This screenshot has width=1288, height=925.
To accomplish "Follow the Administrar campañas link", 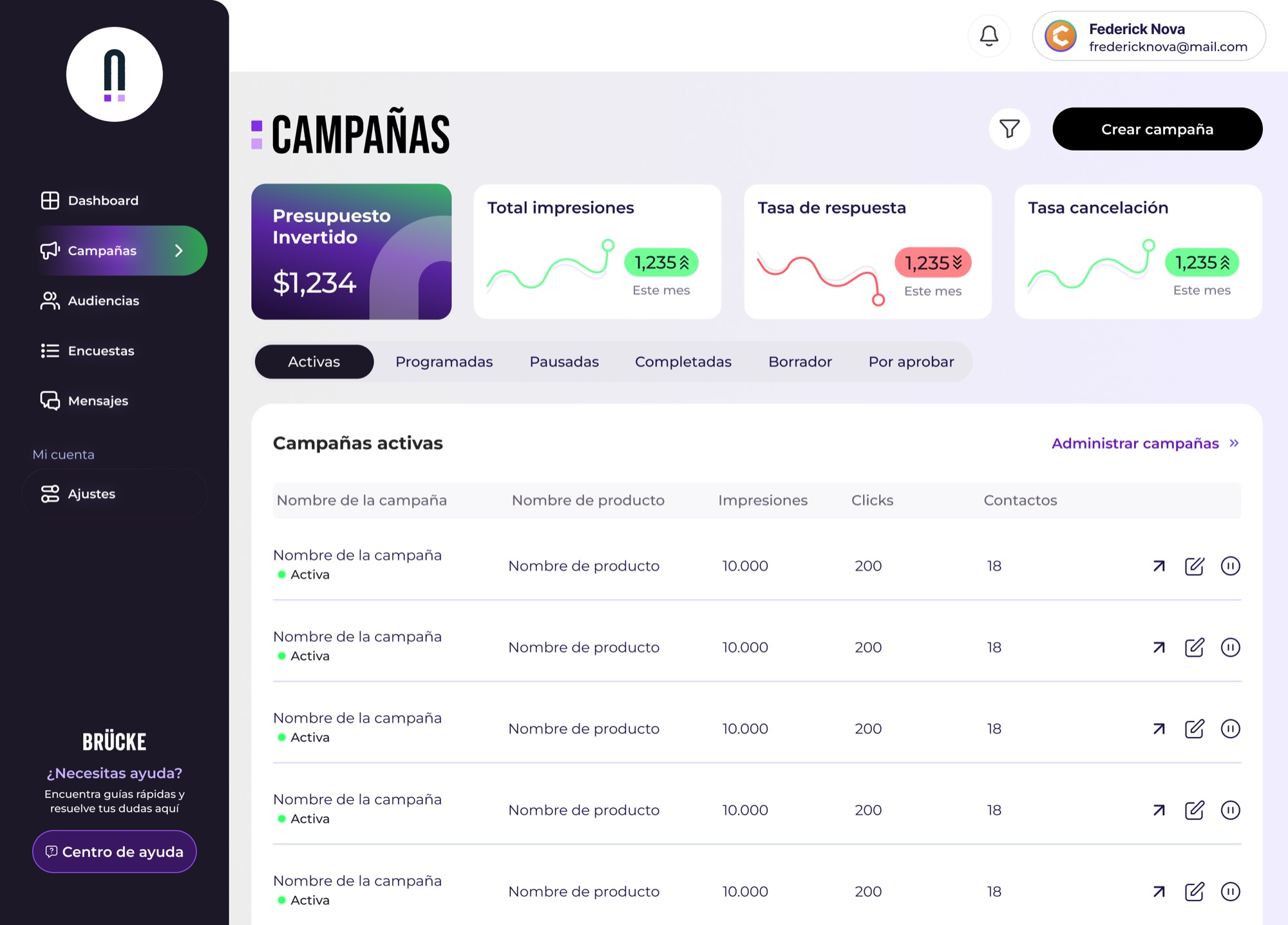I will (x=1145, y=443).
